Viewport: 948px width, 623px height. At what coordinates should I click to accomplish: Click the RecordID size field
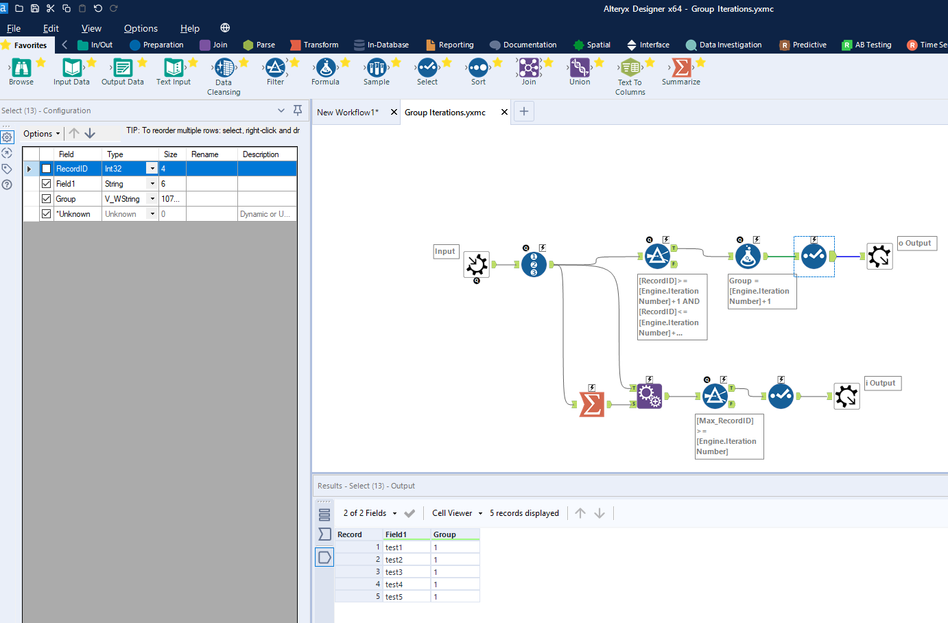point(172,169)
